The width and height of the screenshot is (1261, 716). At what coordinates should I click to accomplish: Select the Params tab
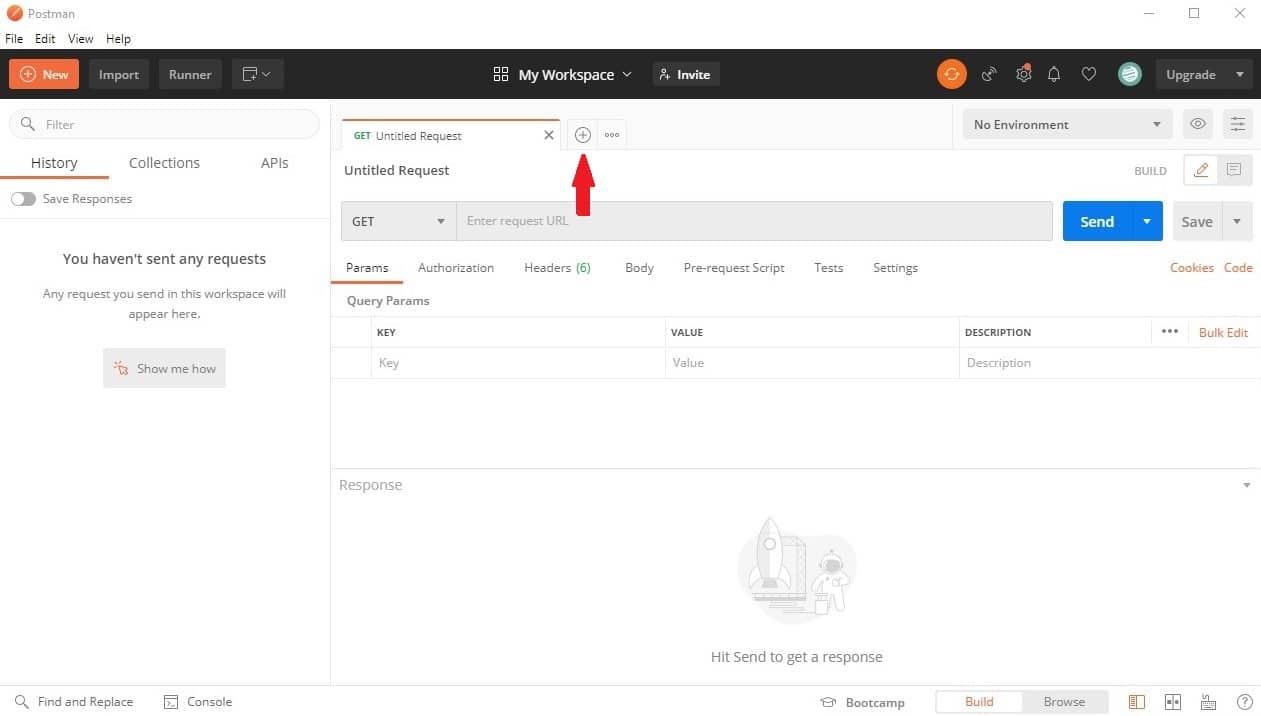coord(367,268)
